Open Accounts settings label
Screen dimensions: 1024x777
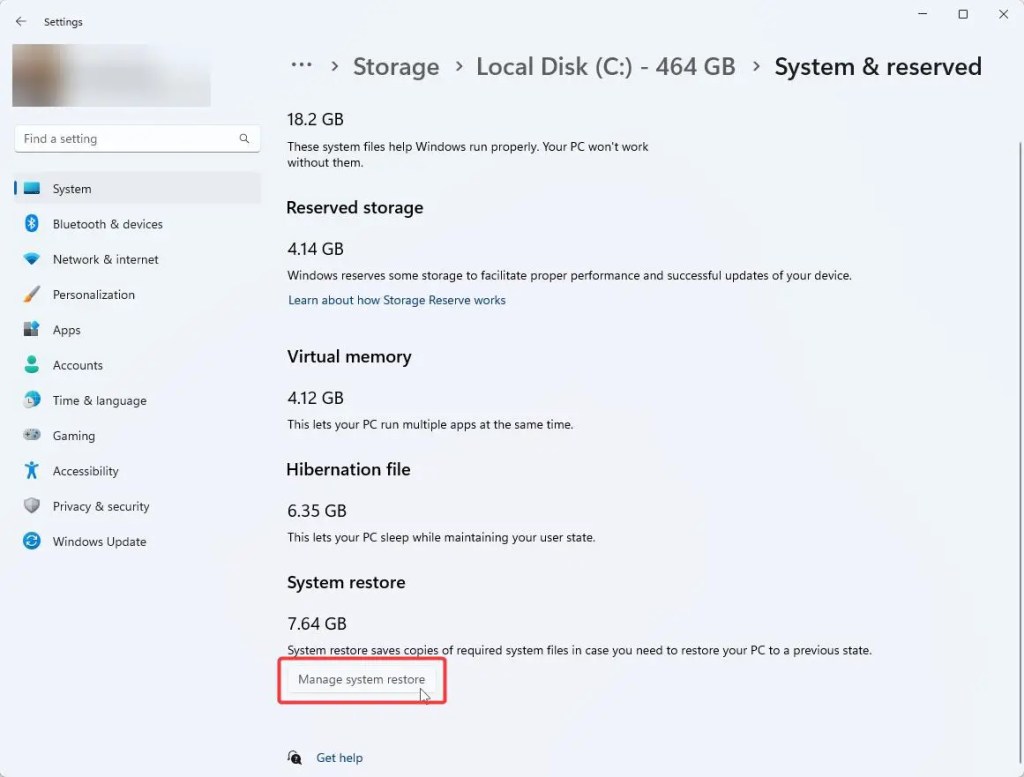pyautogui.click(x=78, y=365)
